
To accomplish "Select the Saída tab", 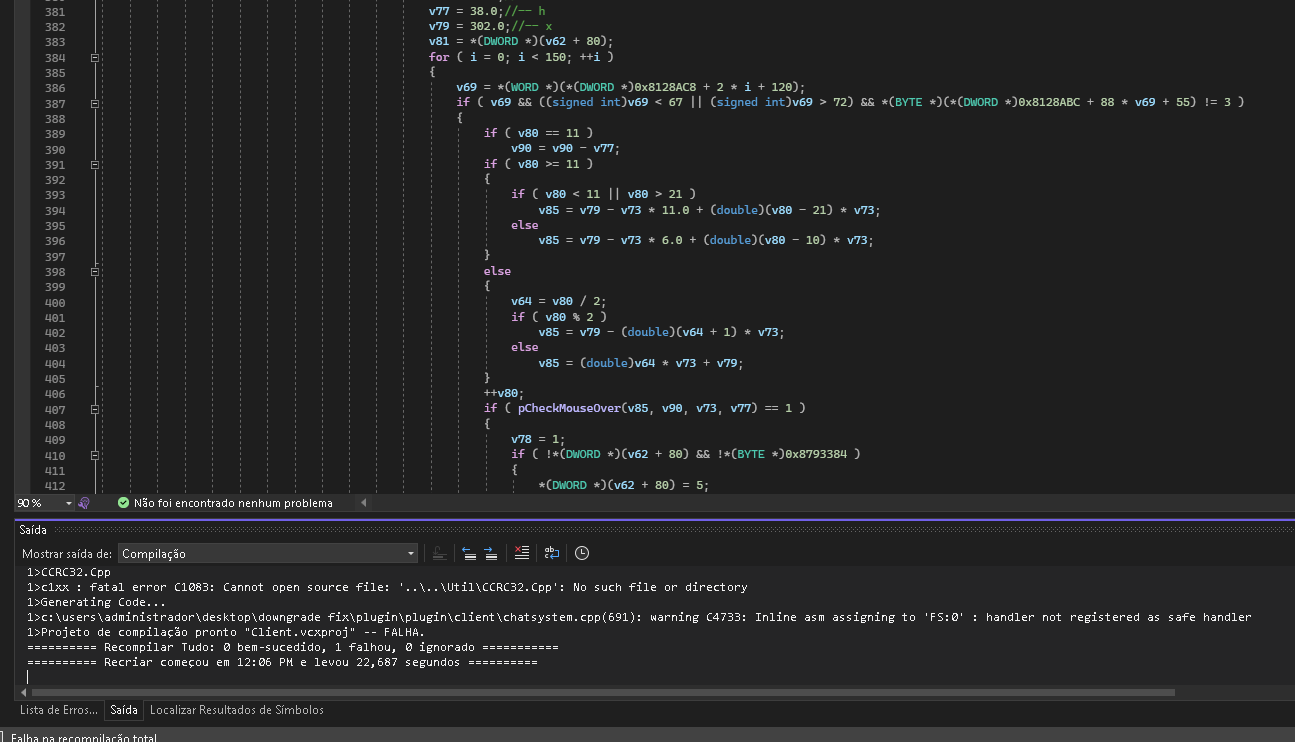I will click(x=124, y=710).
